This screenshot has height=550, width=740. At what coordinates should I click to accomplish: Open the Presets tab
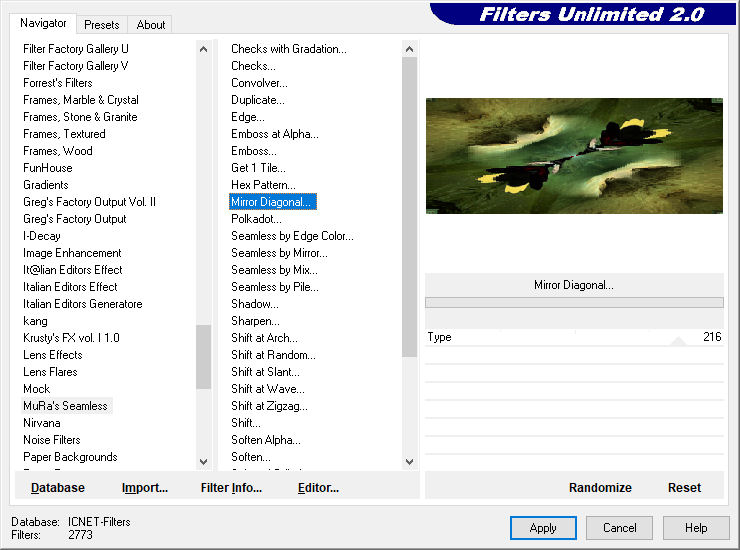[x=101, y=25]
